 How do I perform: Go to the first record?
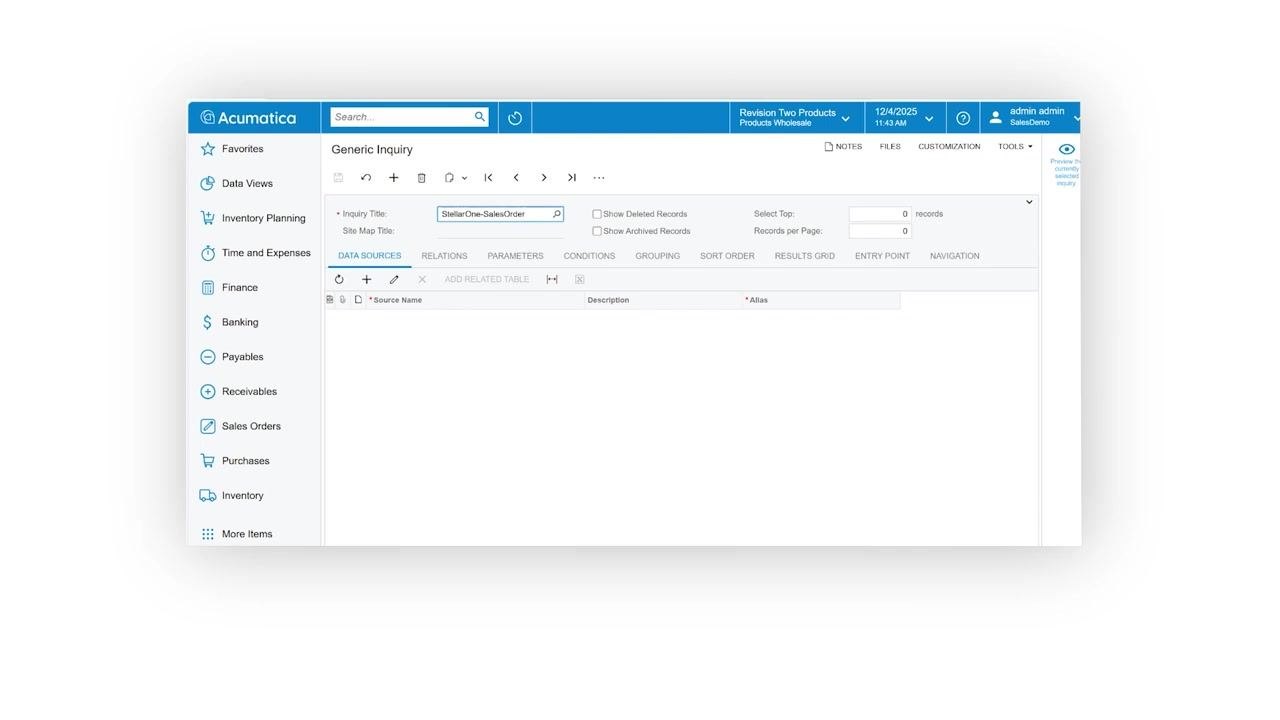click(488, 178)
